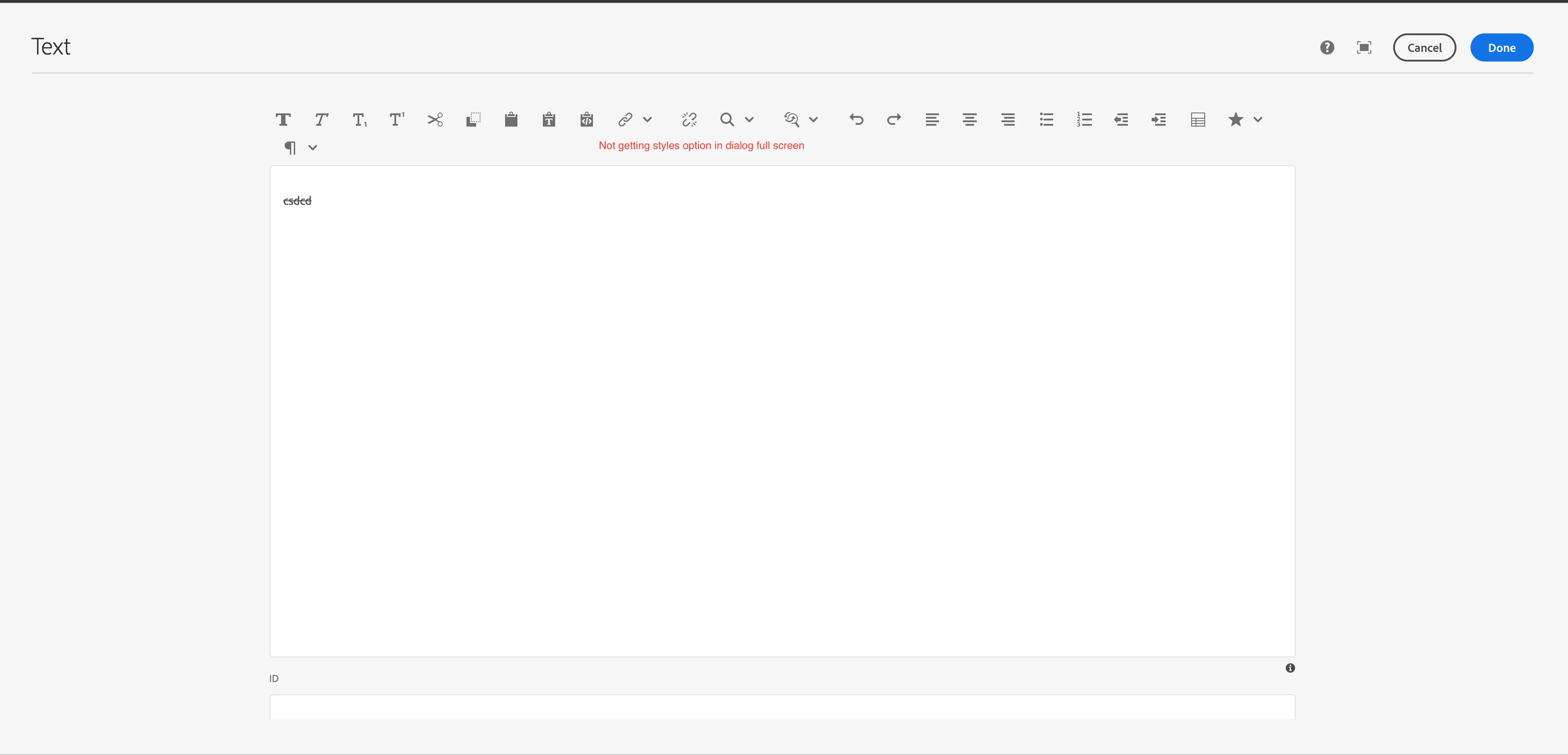1568x755 pixels.
Task: Apply subscript formatting
Action: 359,120
